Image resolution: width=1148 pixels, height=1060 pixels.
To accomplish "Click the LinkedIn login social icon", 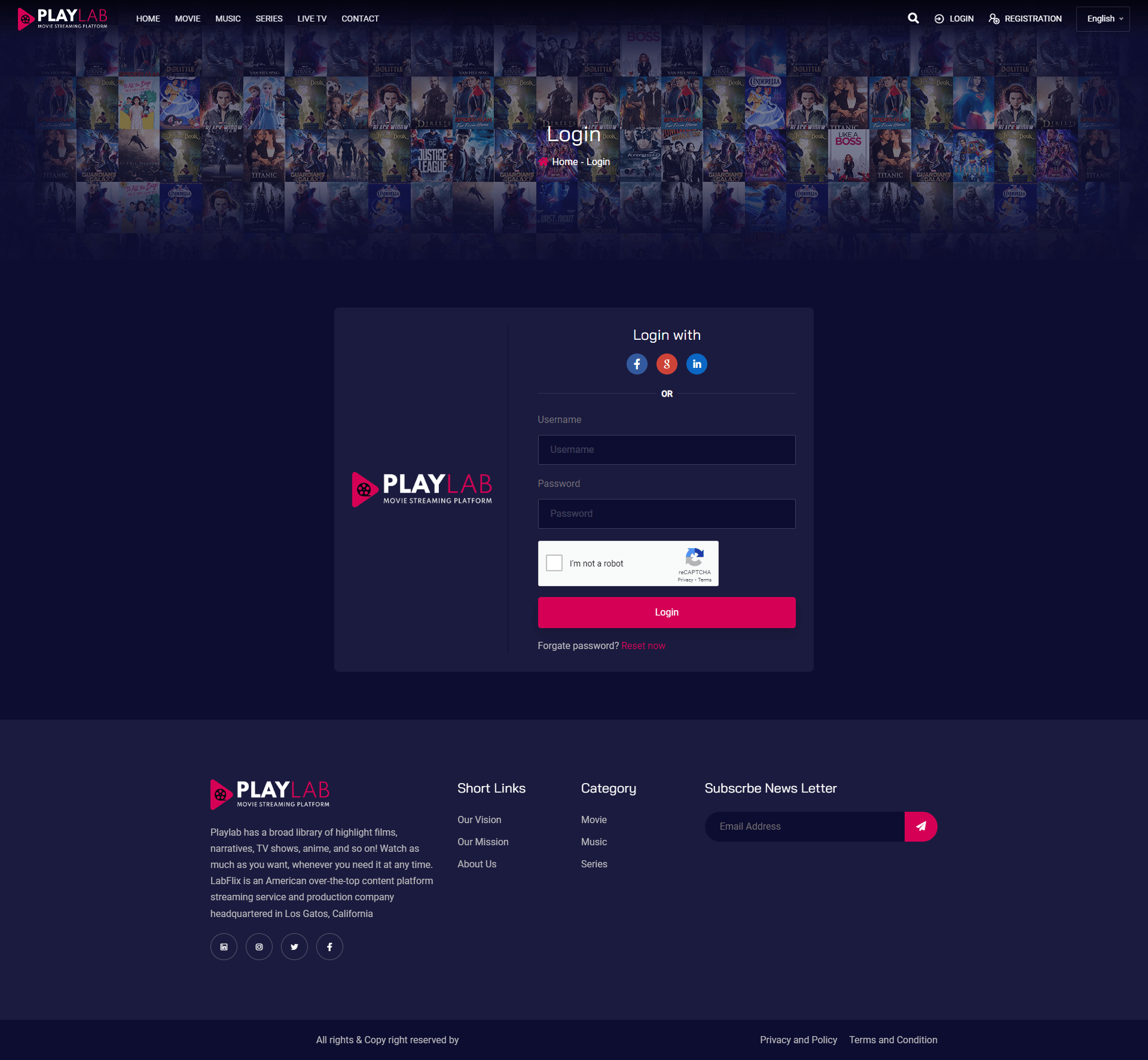I will tap(697, 364).
